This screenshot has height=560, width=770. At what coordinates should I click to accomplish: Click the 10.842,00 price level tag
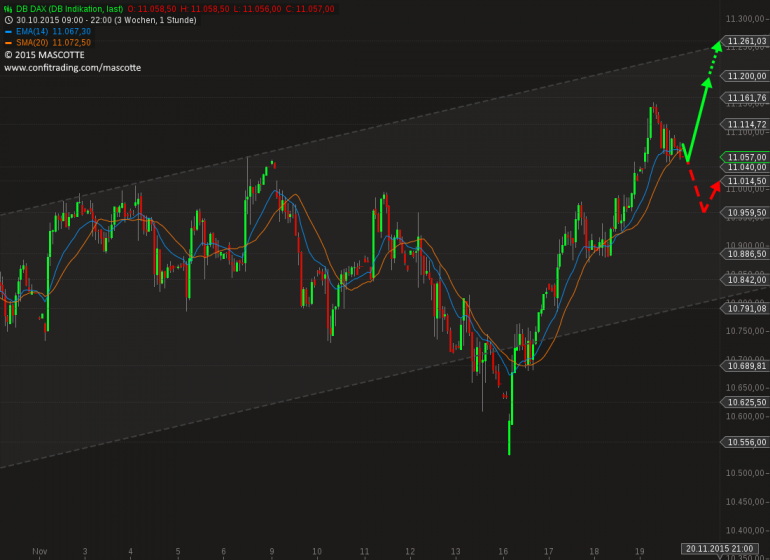coord(744,280)
